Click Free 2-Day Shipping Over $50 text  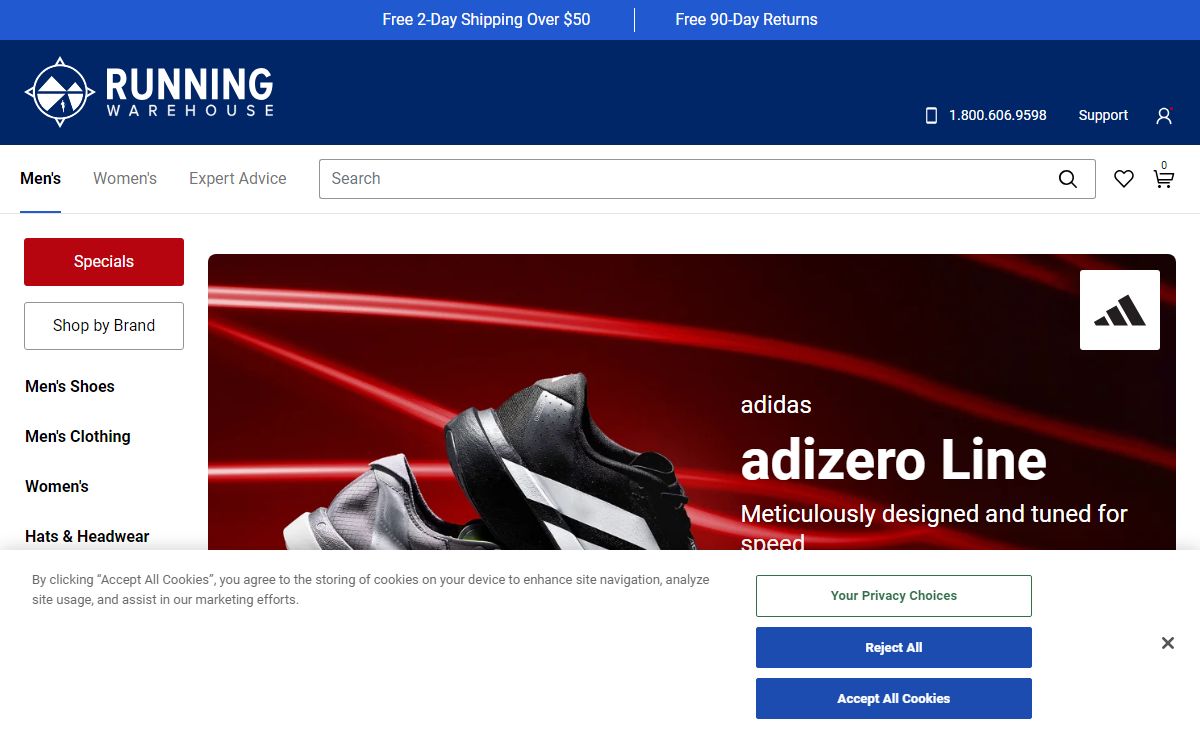(486, 20)
